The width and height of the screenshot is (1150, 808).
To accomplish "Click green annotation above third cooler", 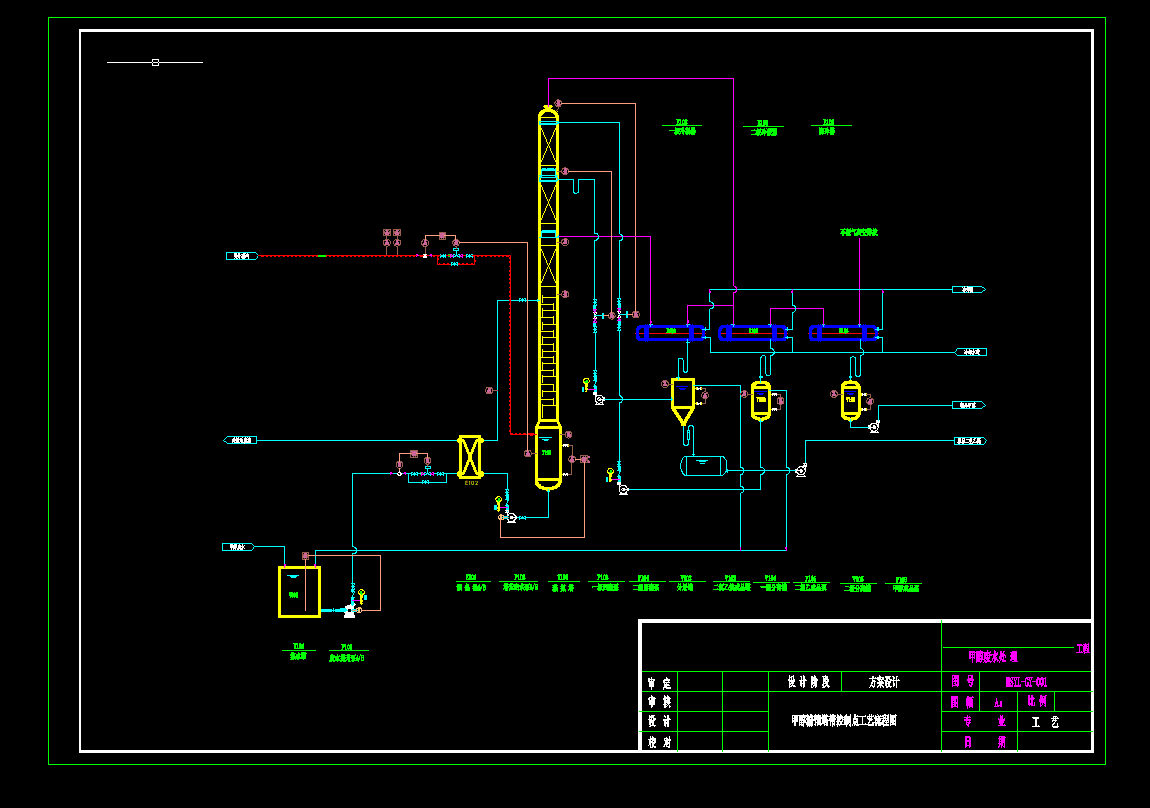I will tap(859, 232).
